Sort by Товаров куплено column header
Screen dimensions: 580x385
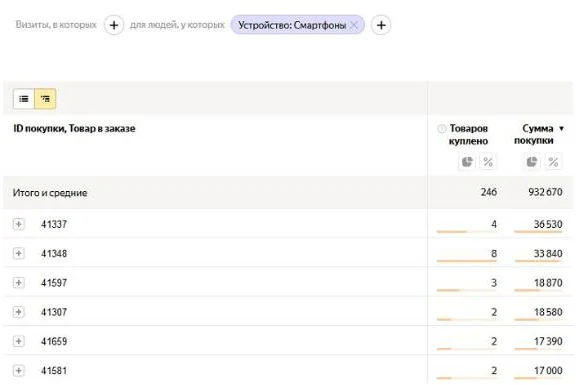468,135
